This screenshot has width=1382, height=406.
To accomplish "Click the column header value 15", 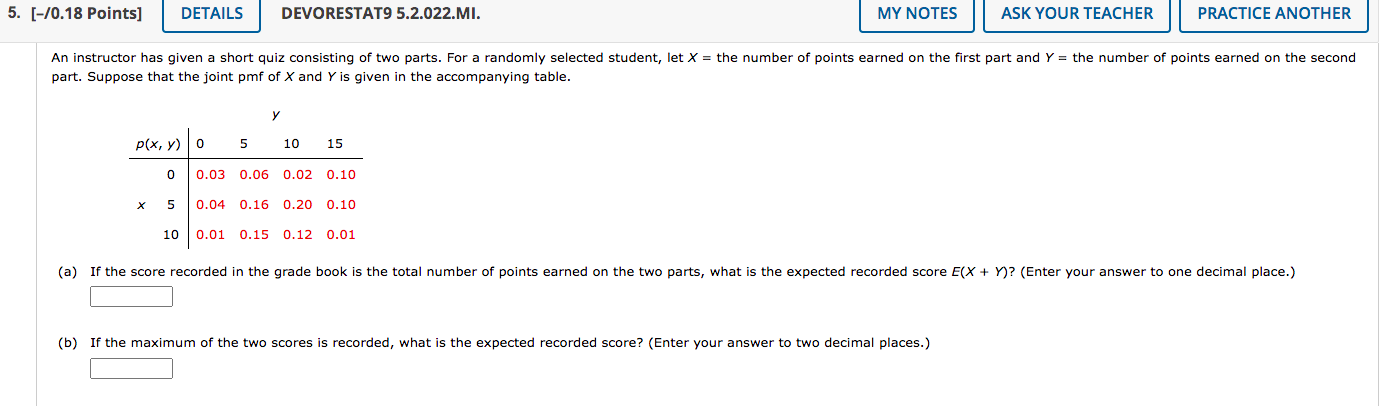I will pos(335,144).
